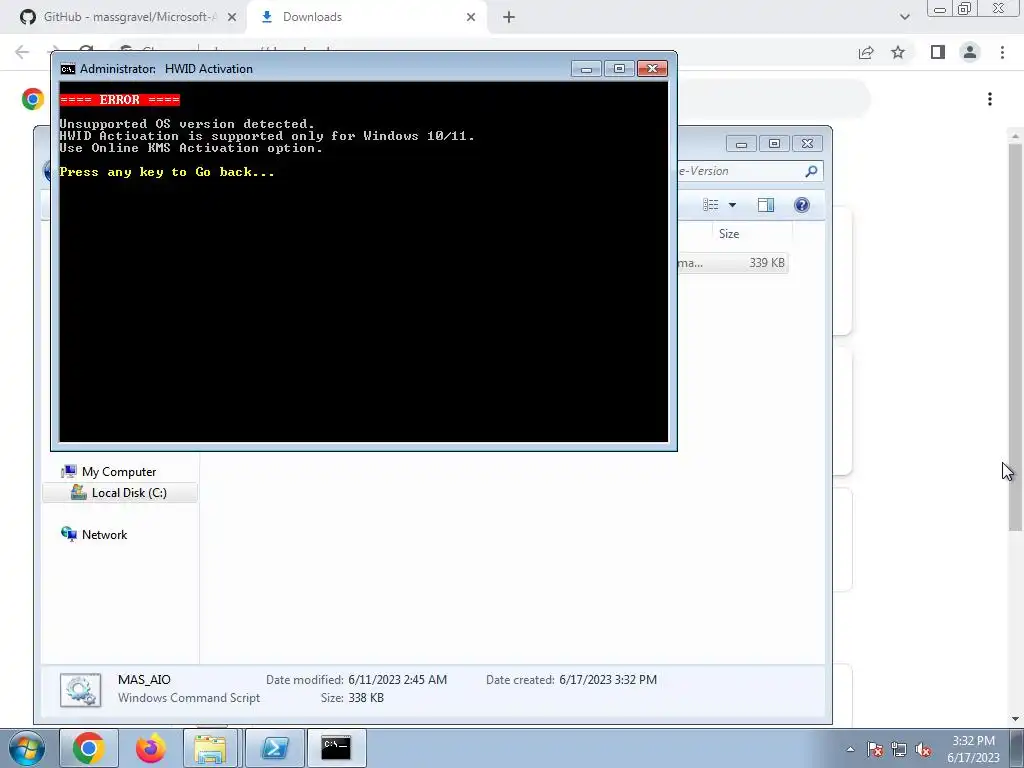
Task: Select file row showing 339 KB
Action: 732,263
